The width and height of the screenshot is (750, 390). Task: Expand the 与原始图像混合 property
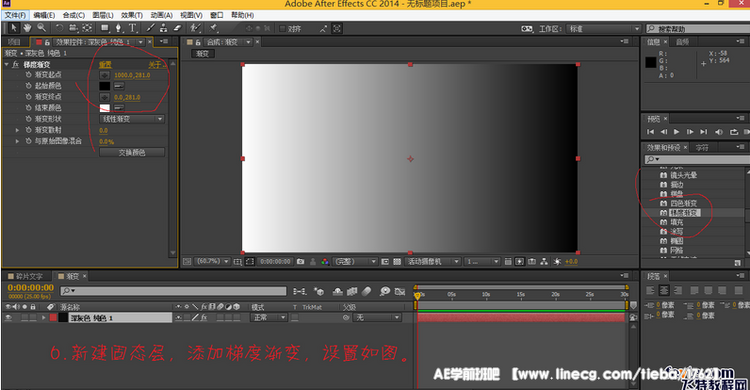point(17,141)
